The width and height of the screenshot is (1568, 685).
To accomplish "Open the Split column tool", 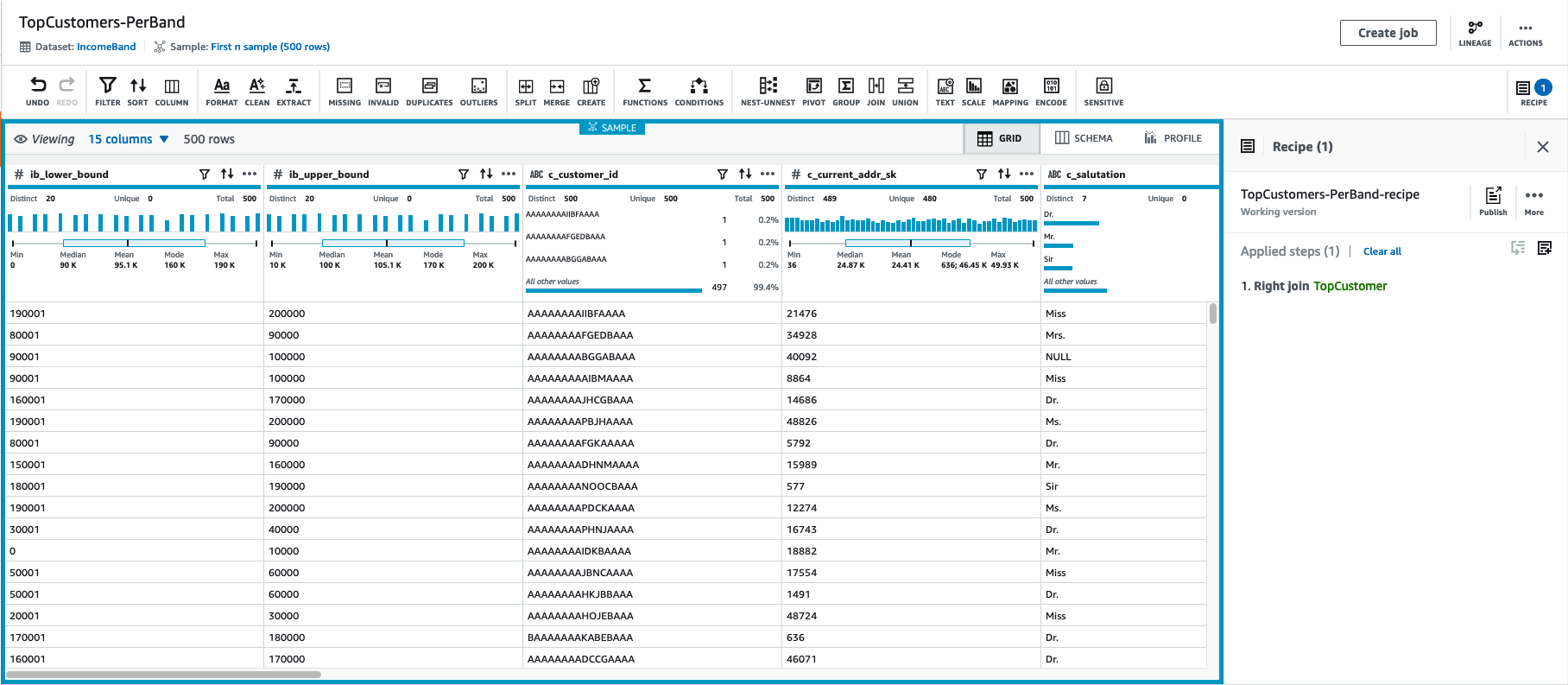I will click(x=526, y=91).
